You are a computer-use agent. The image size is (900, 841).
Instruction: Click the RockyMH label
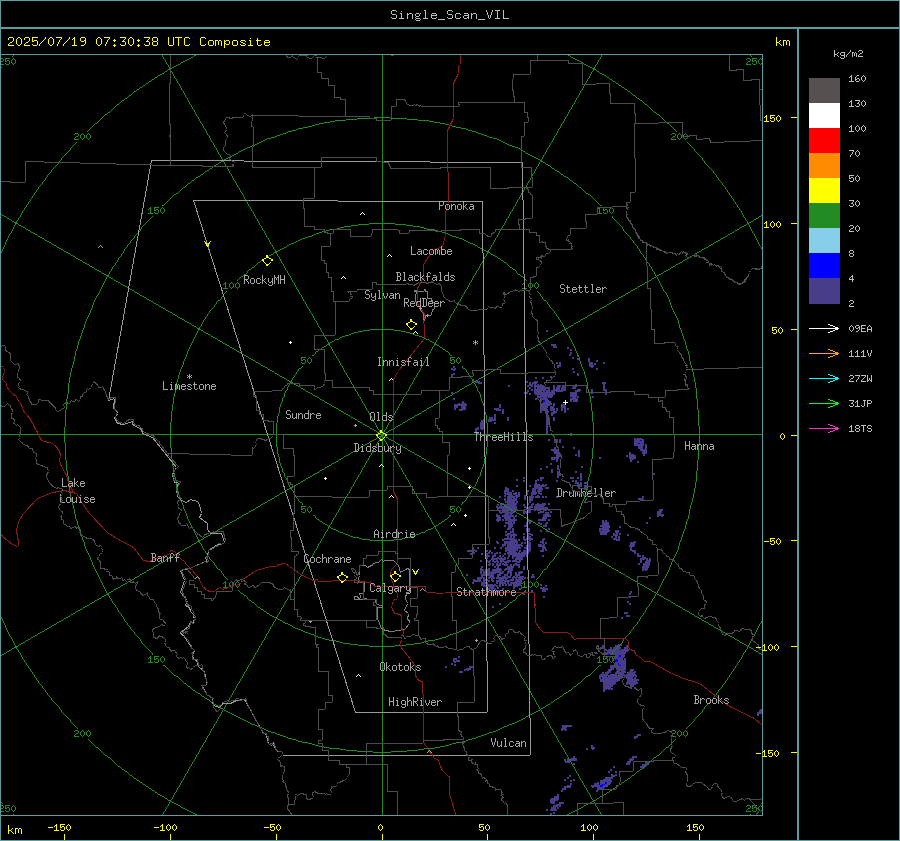coord(264,280)
